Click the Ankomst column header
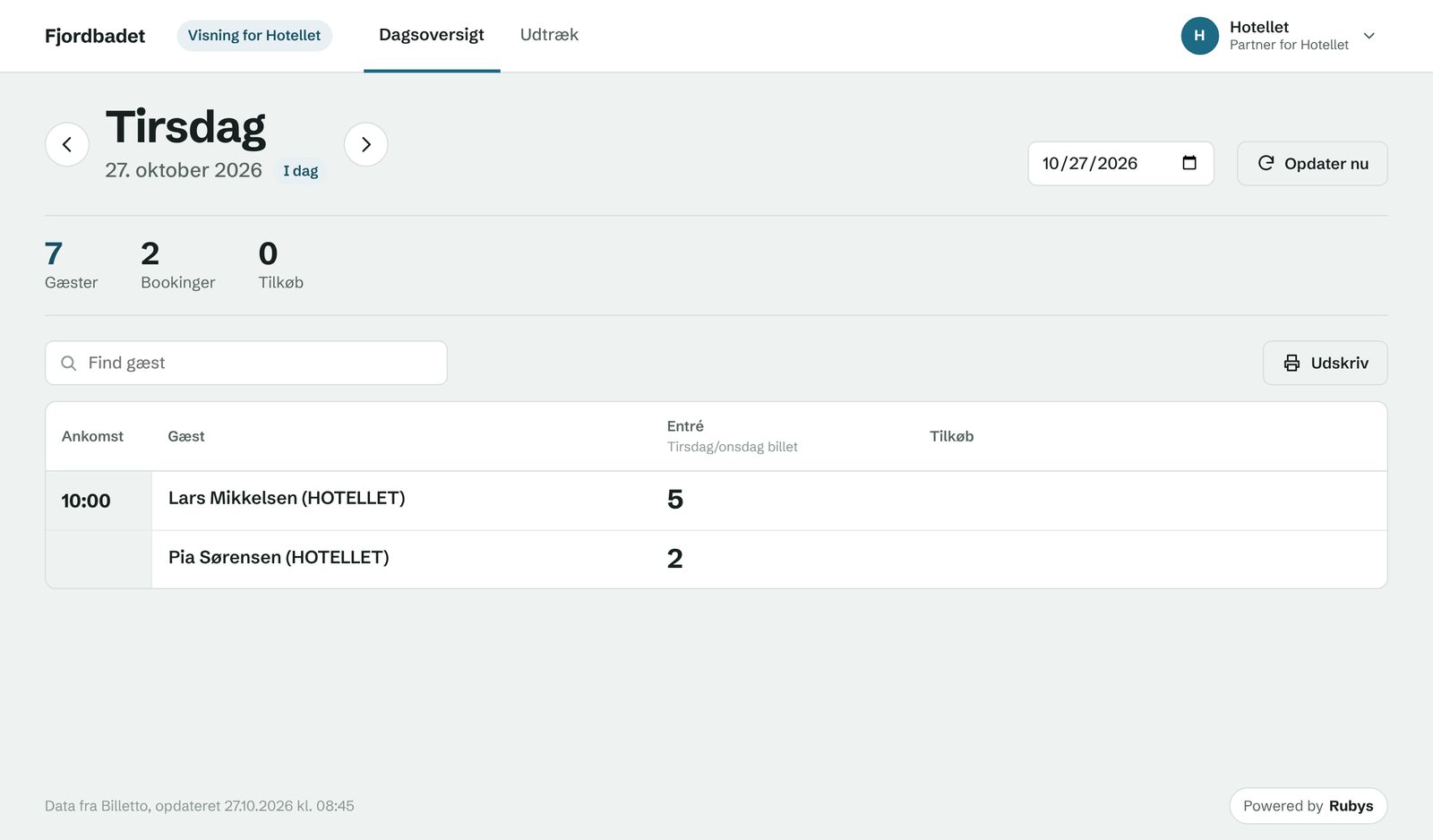The image size is (1433, 840). click(x=92, y=436)
